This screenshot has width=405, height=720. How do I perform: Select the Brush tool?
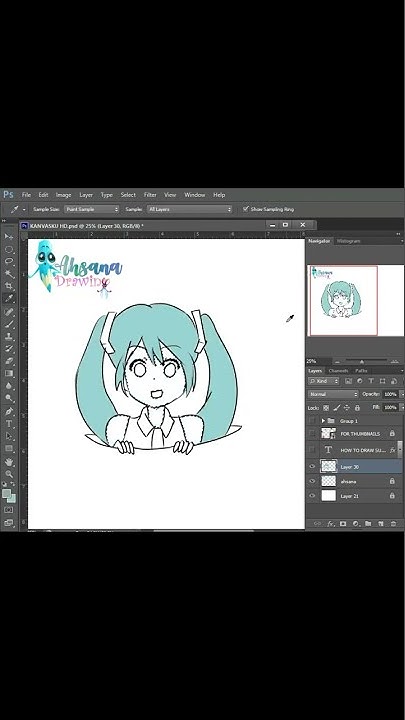(9, 325)
